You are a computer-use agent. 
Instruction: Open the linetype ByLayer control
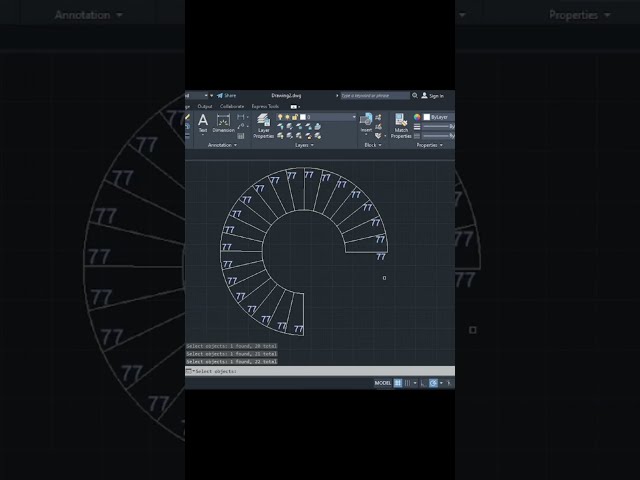436,136
